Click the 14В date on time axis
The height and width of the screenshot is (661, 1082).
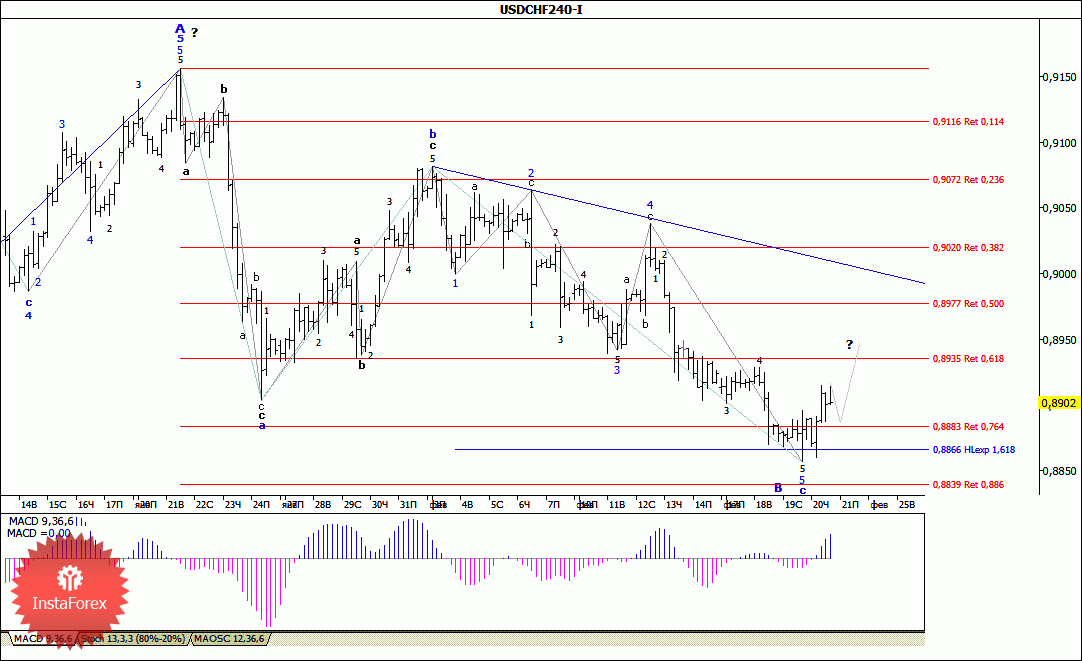(28, 504)
